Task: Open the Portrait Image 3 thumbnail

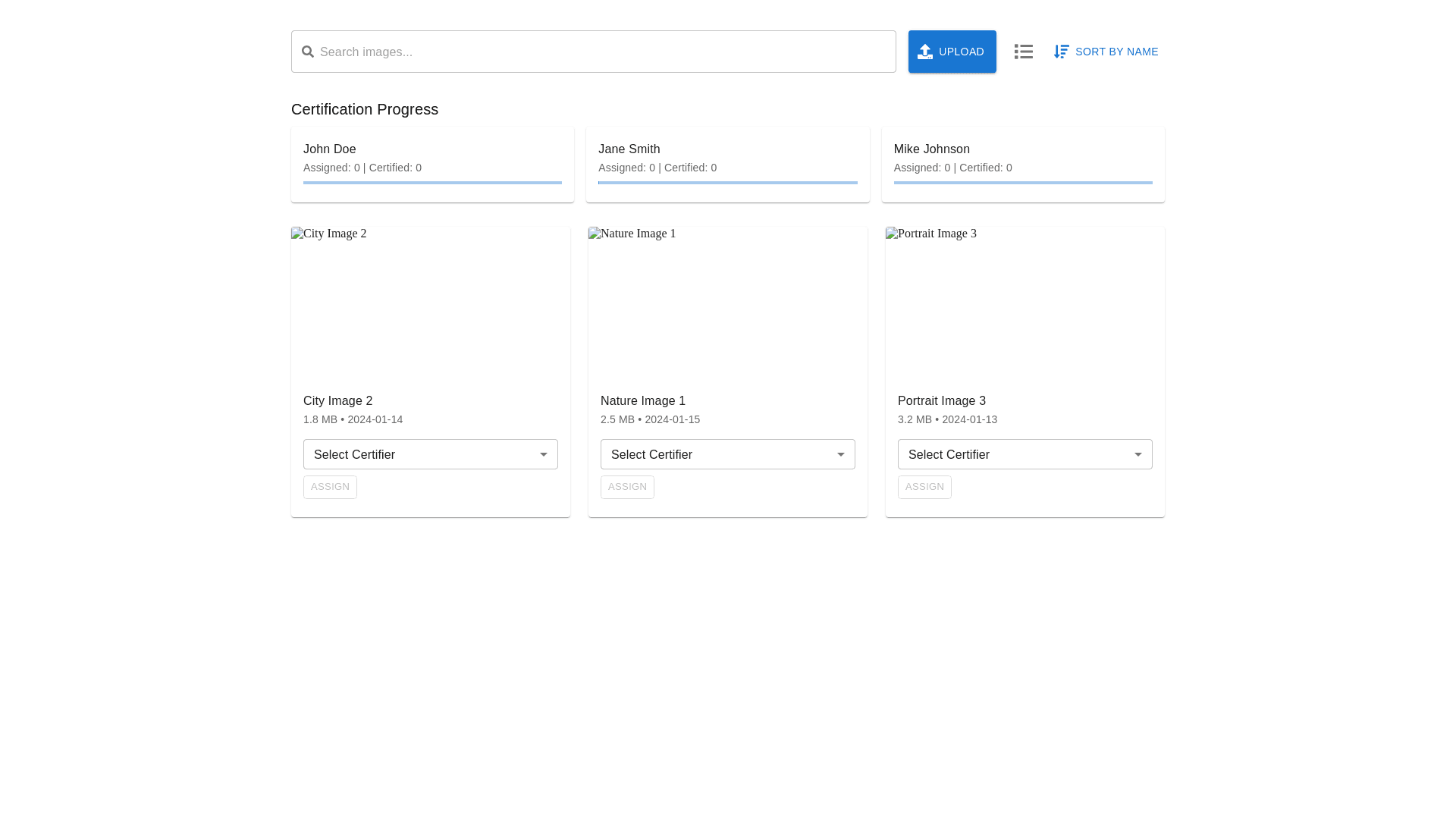Action: pyautogui.click(x=1025, y=303)
